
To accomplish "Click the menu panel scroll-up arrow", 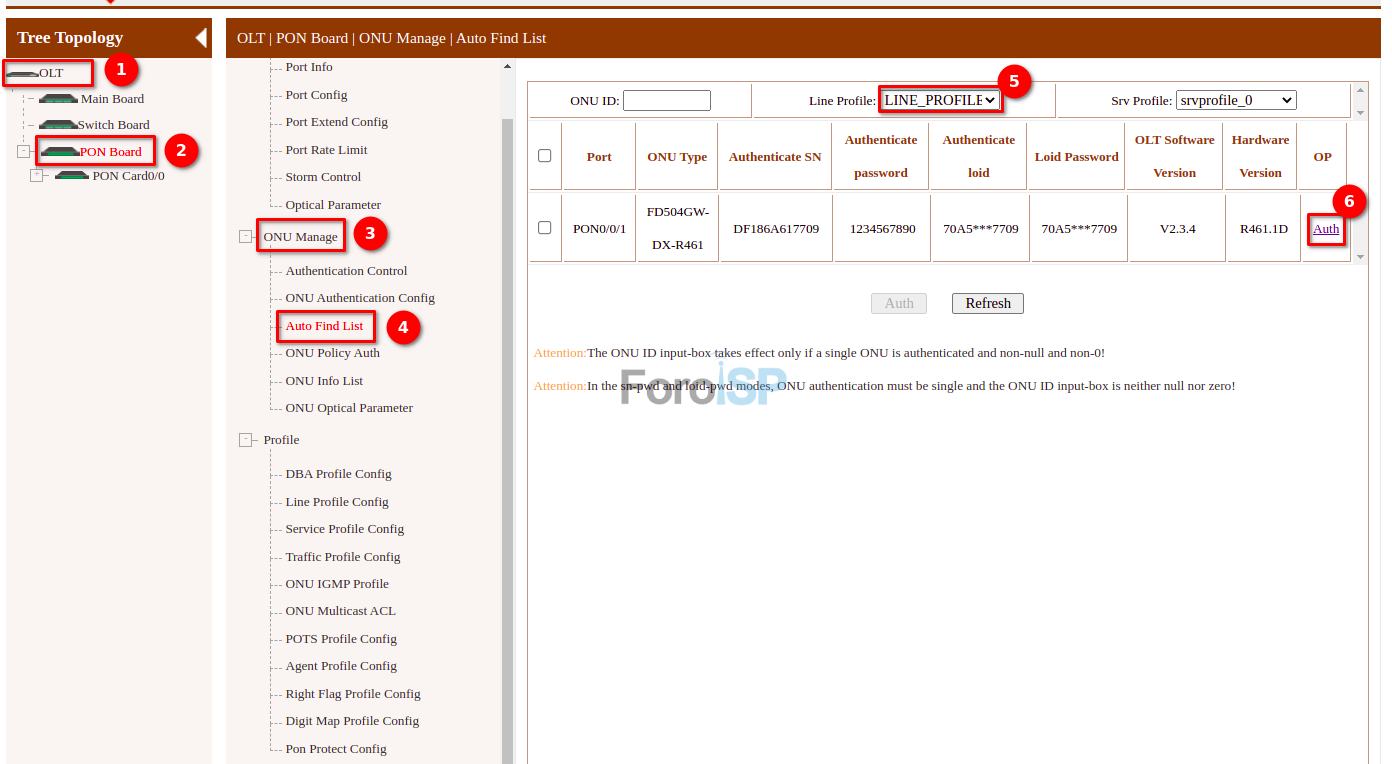I will pyautogui.click(x=507, y=67).
